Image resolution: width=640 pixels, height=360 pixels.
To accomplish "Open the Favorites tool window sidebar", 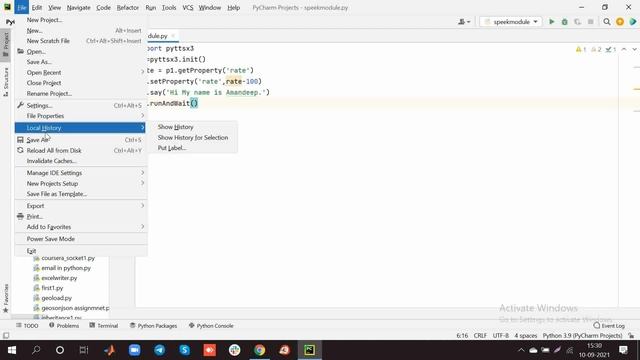I will click(6, 298).
